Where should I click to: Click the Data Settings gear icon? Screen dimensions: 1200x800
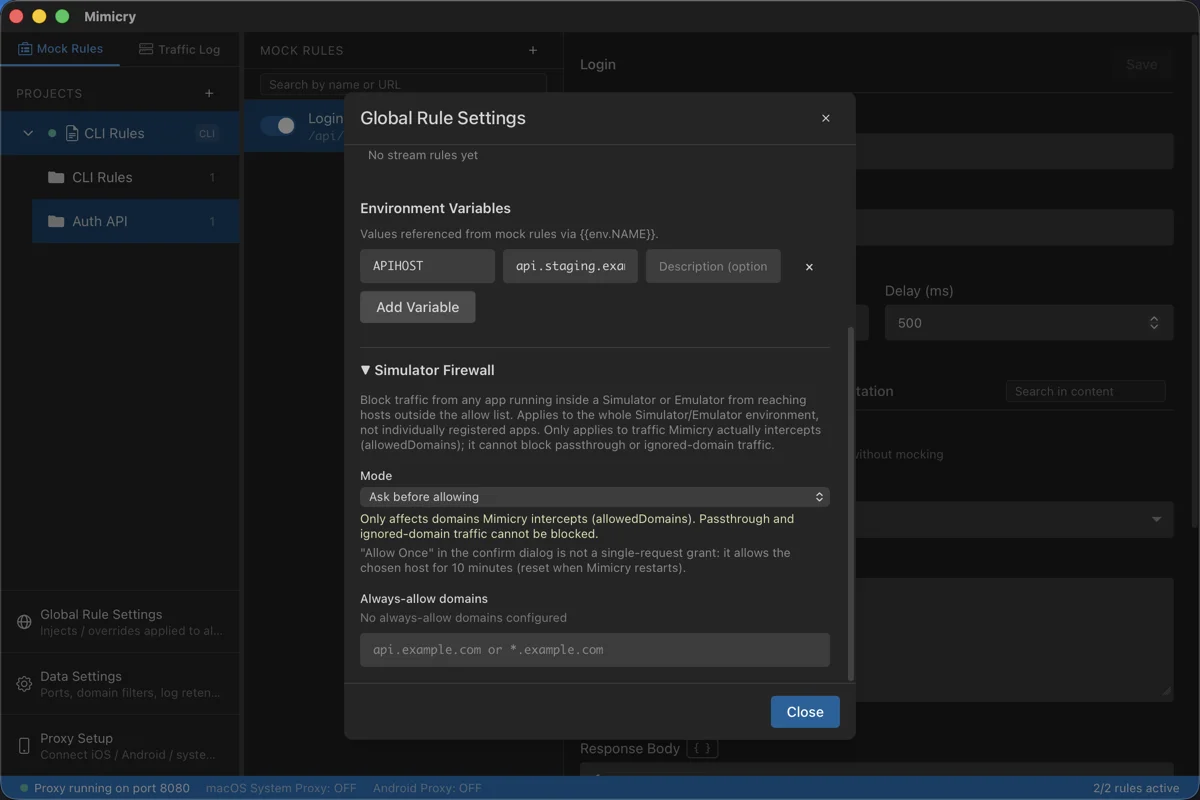[24, 684]
